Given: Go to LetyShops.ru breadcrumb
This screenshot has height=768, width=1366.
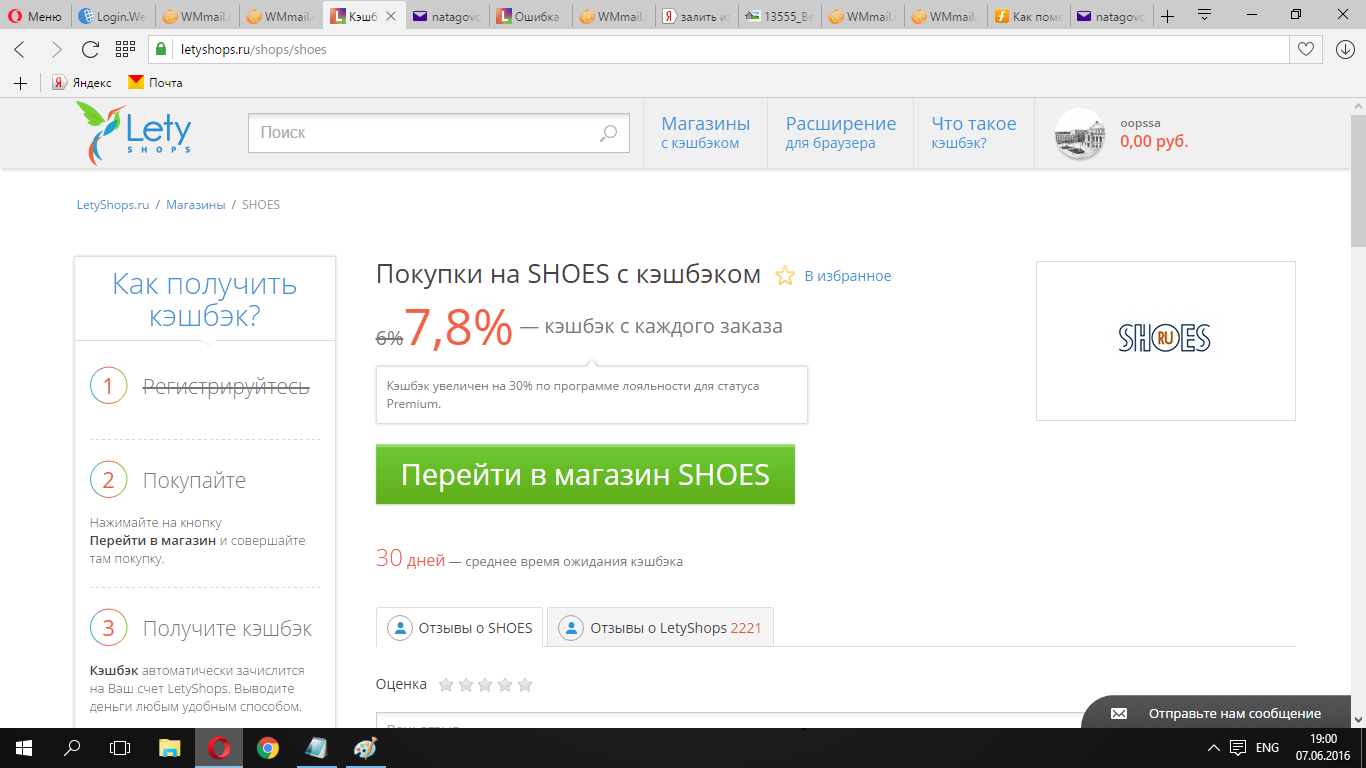Looking at the screenshot, I should coord(113,204).
